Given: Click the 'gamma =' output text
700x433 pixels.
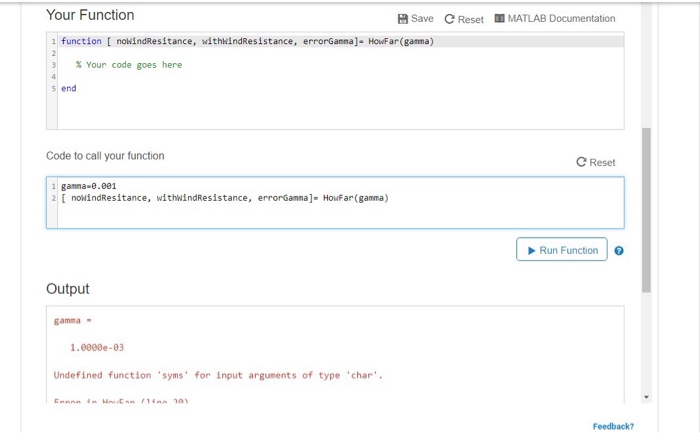Looking at the screenshot, I should 72,321.
